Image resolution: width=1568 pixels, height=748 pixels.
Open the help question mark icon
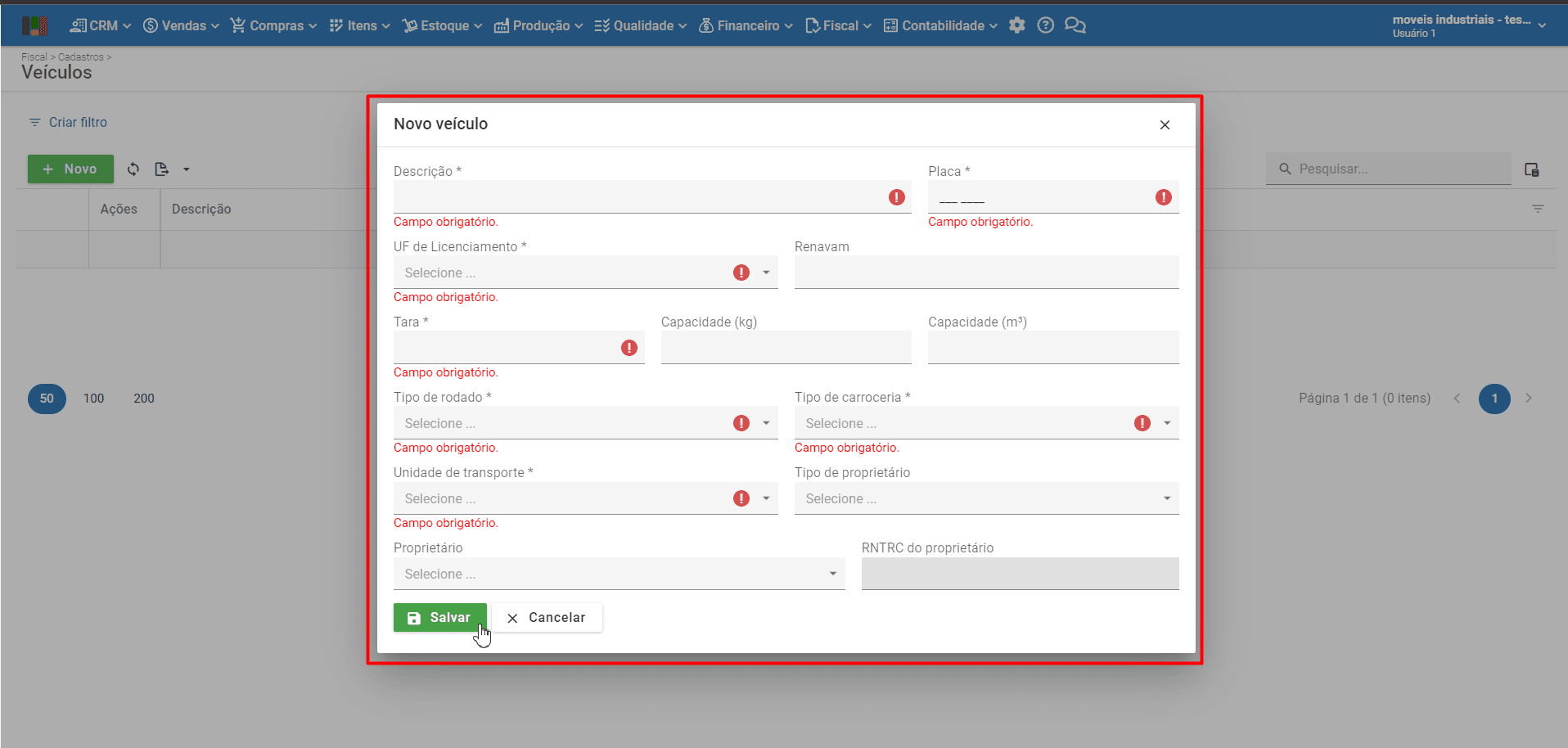(x=1045, y=25)
